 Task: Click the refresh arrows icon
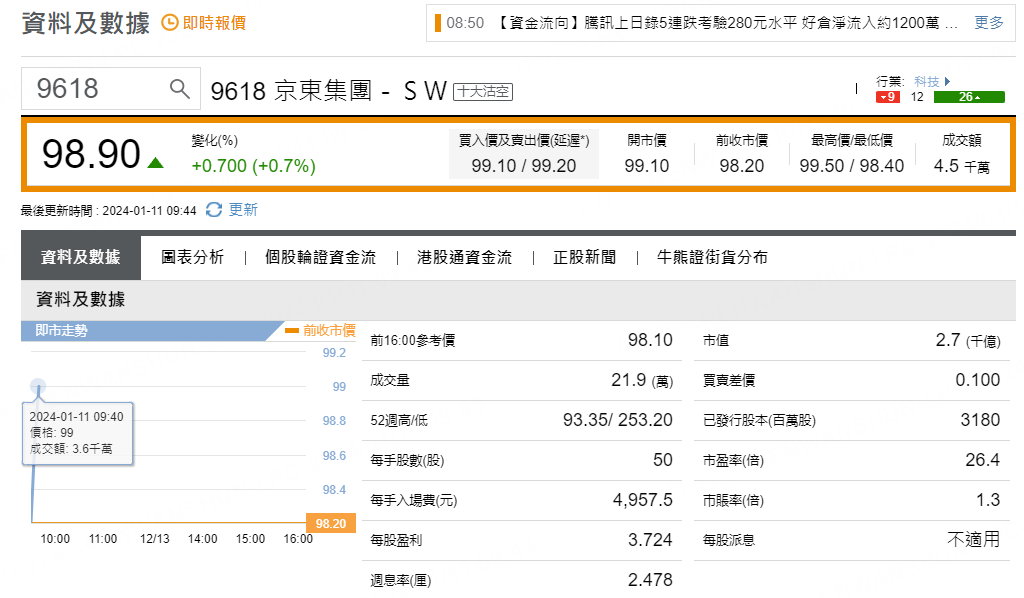[214, 210]
